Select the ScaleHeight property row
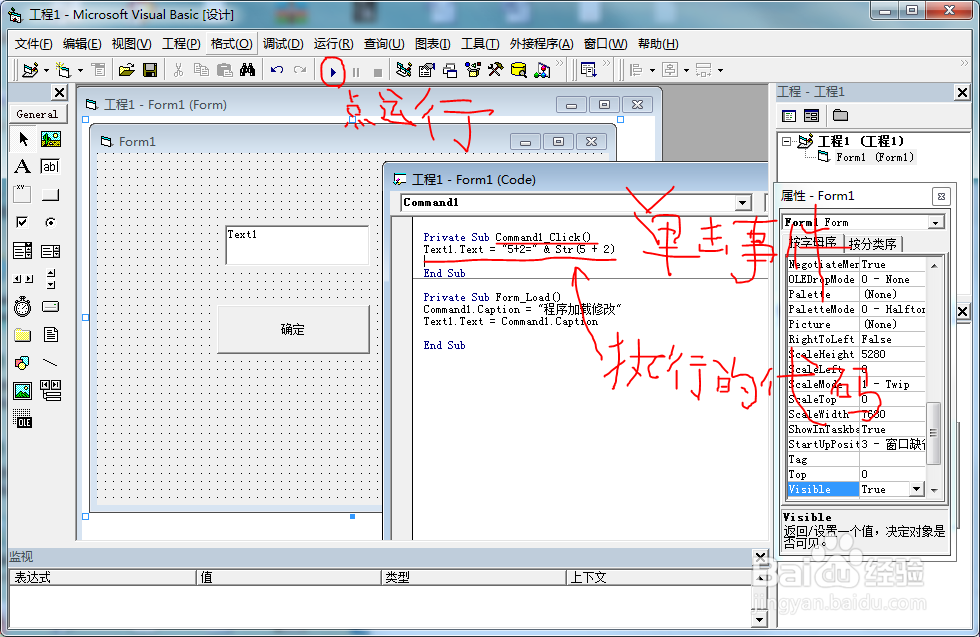The image size is (980, 637). coord(855,354)
